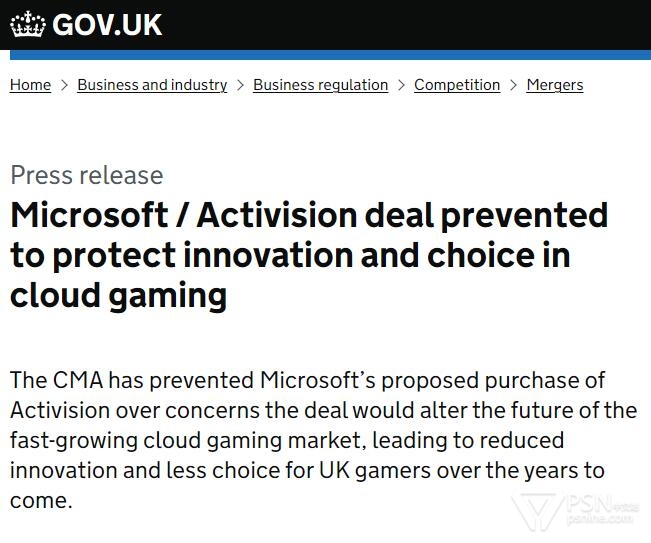Click the chevron right after Home
Screen dimensions: 651x543
click(x=64, y=85)
